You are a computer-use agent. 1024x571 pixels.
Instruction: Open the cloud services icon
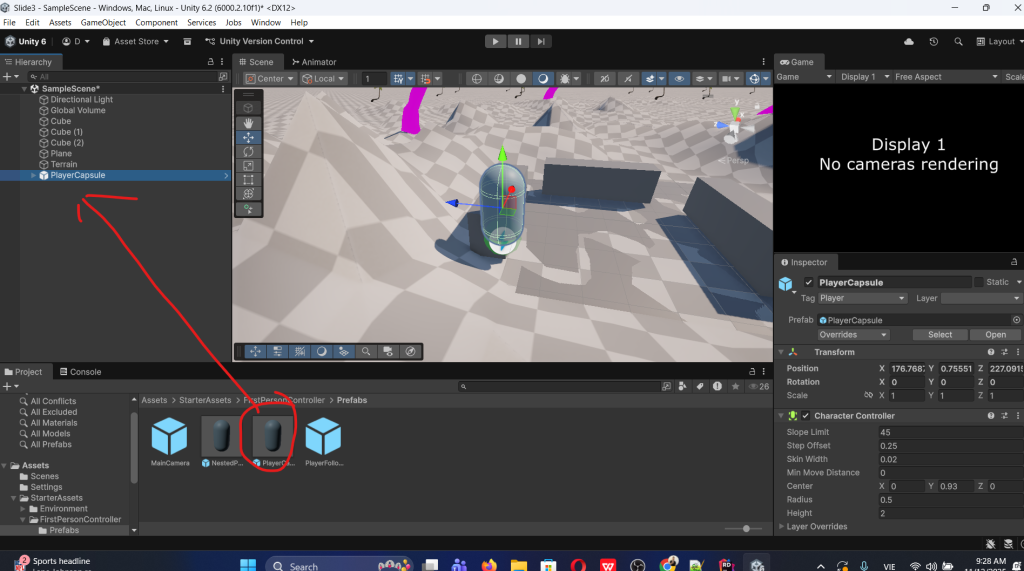click(x=908, y=42)
